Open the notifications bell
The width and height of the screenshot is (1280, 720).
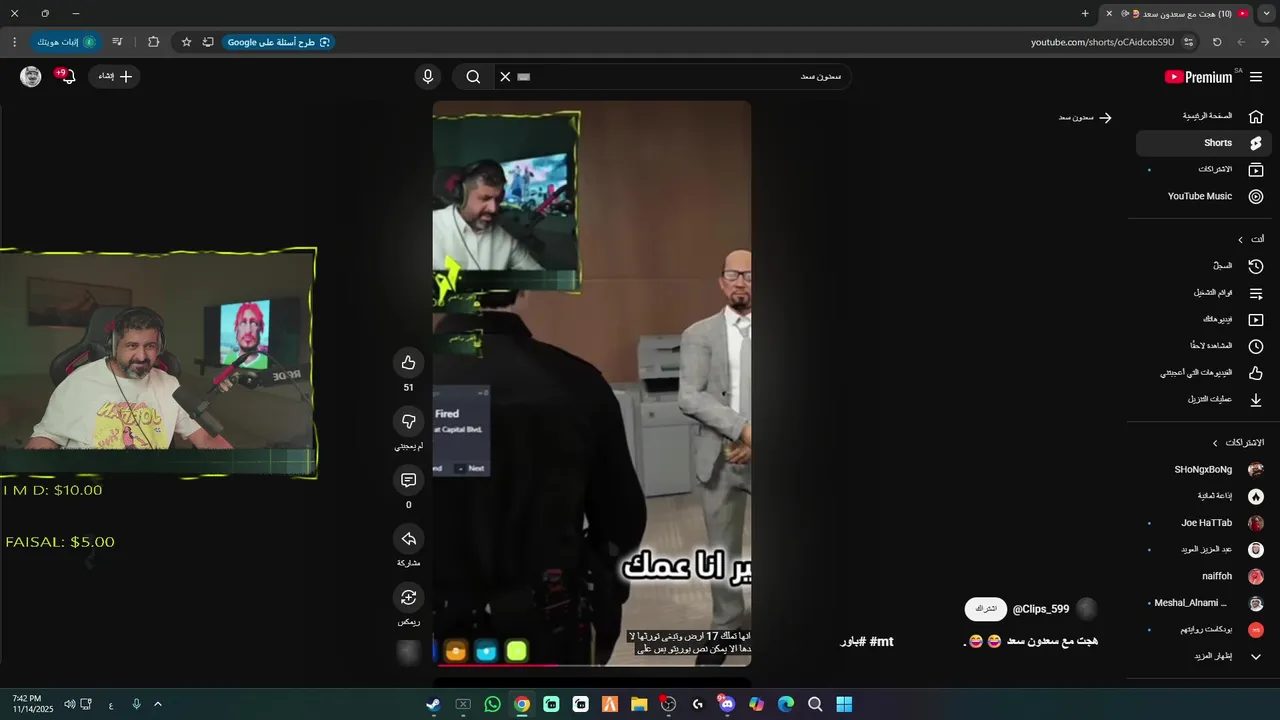67,76
